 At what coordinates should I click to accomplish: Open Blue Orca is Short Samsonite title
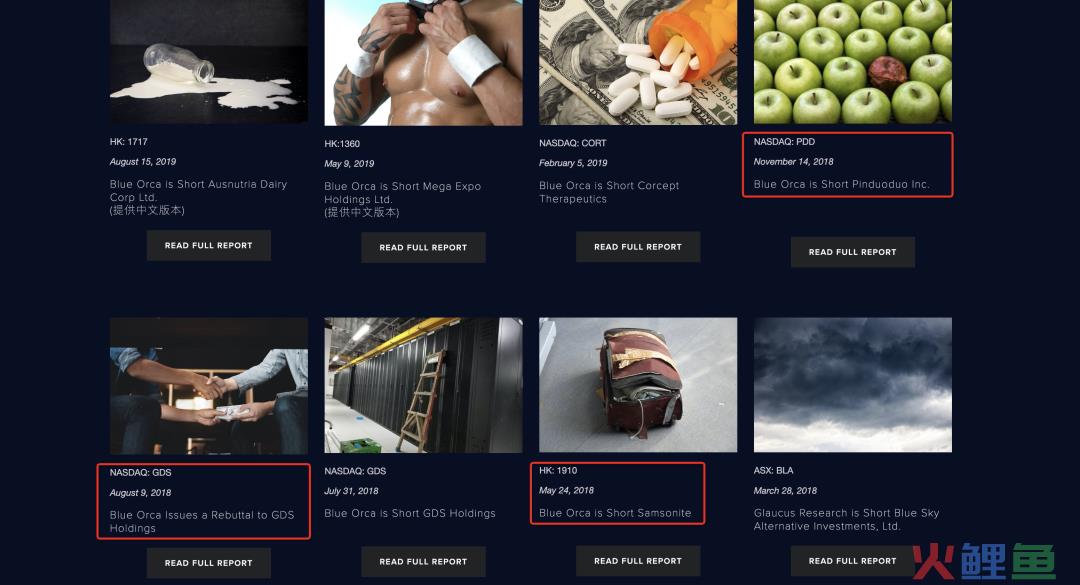(615, 513)
